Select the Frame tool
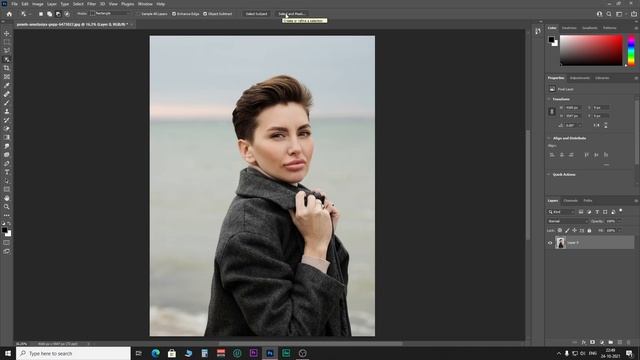 pos(7,77)
